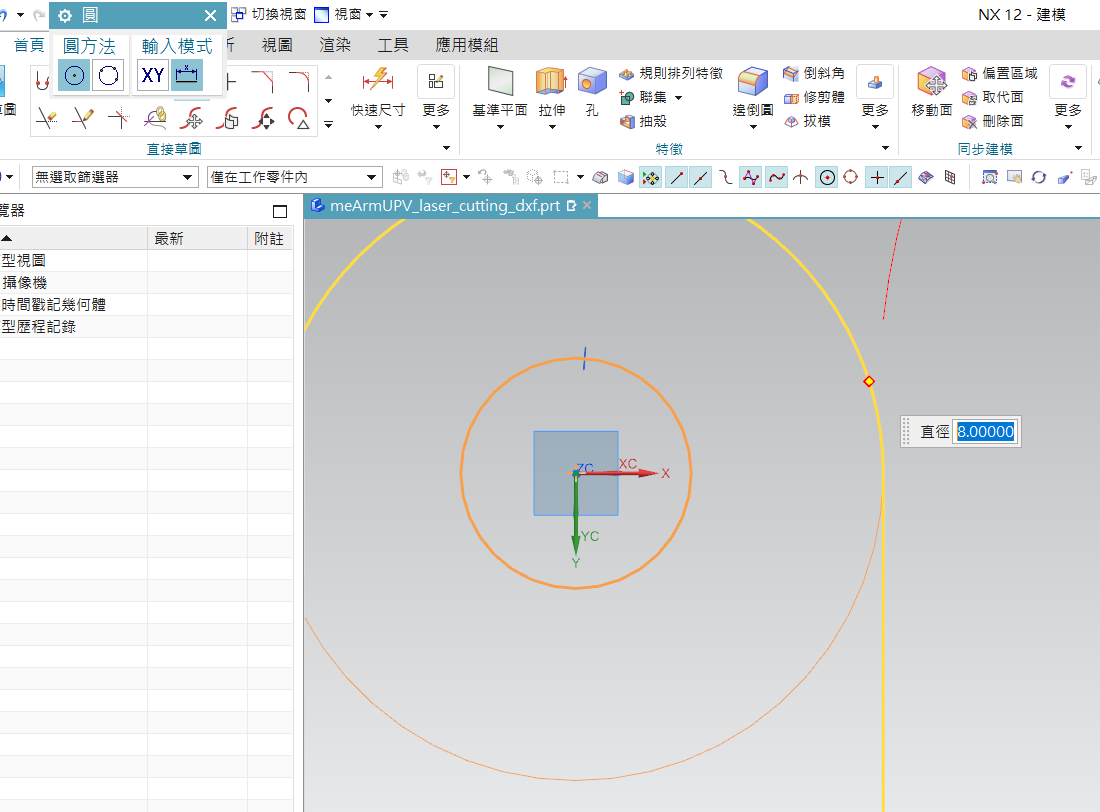Open the View (視圖) ribbon tab
This screenshot has height=812, width=1100.
click(277, 46)
